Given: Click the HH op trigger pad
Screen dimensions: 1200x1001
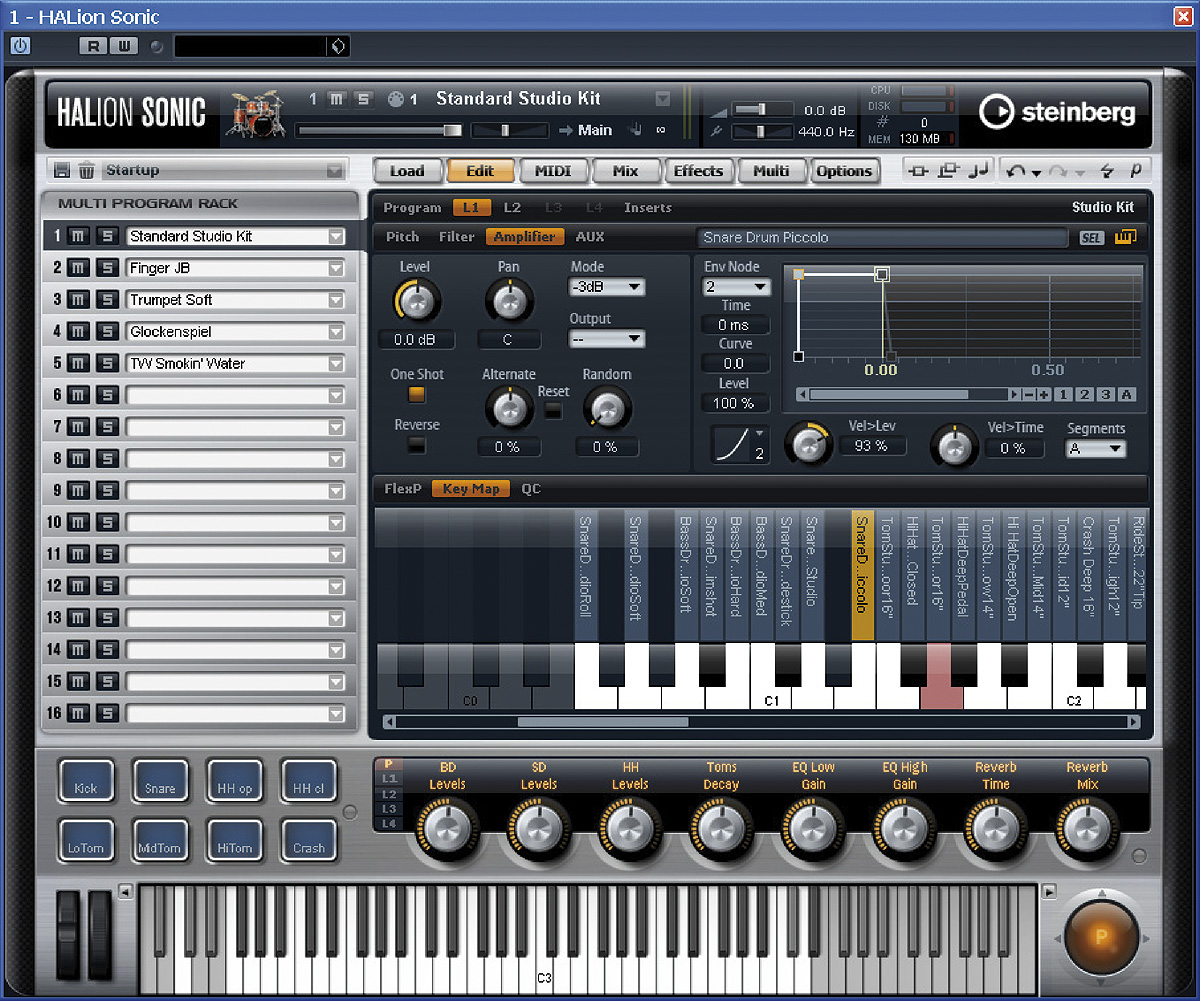Looking at the screenshot, I should (x=234, y=781).
